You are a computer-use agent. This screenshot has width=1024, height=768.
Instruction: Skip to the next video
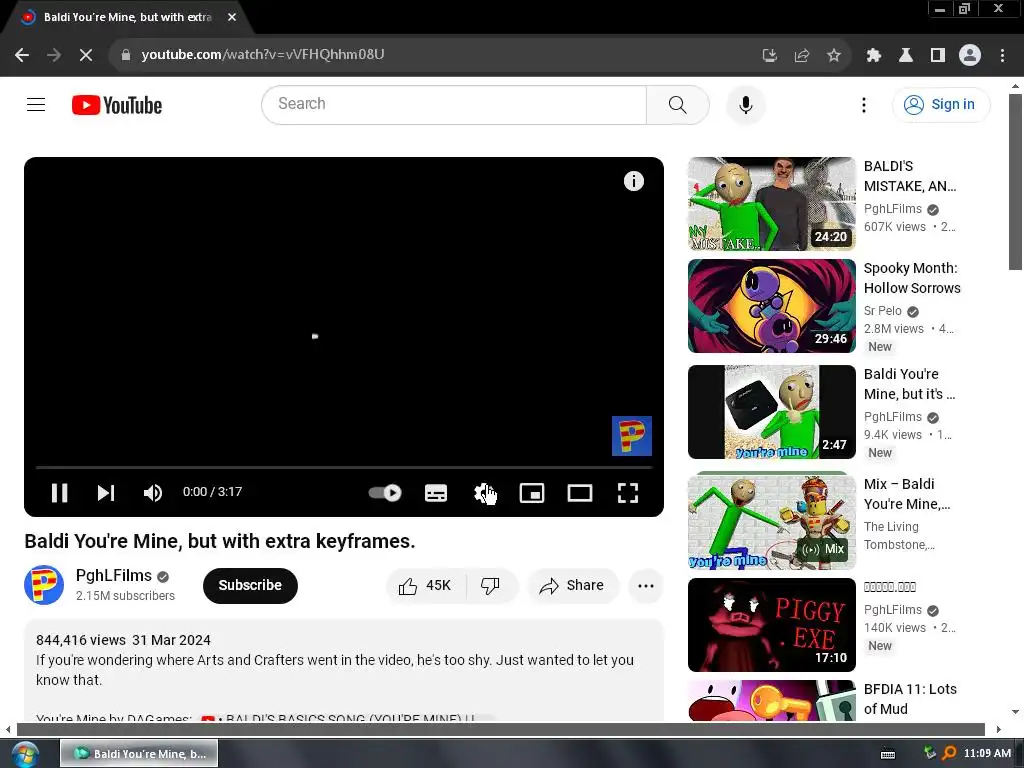tap(106, 492)
